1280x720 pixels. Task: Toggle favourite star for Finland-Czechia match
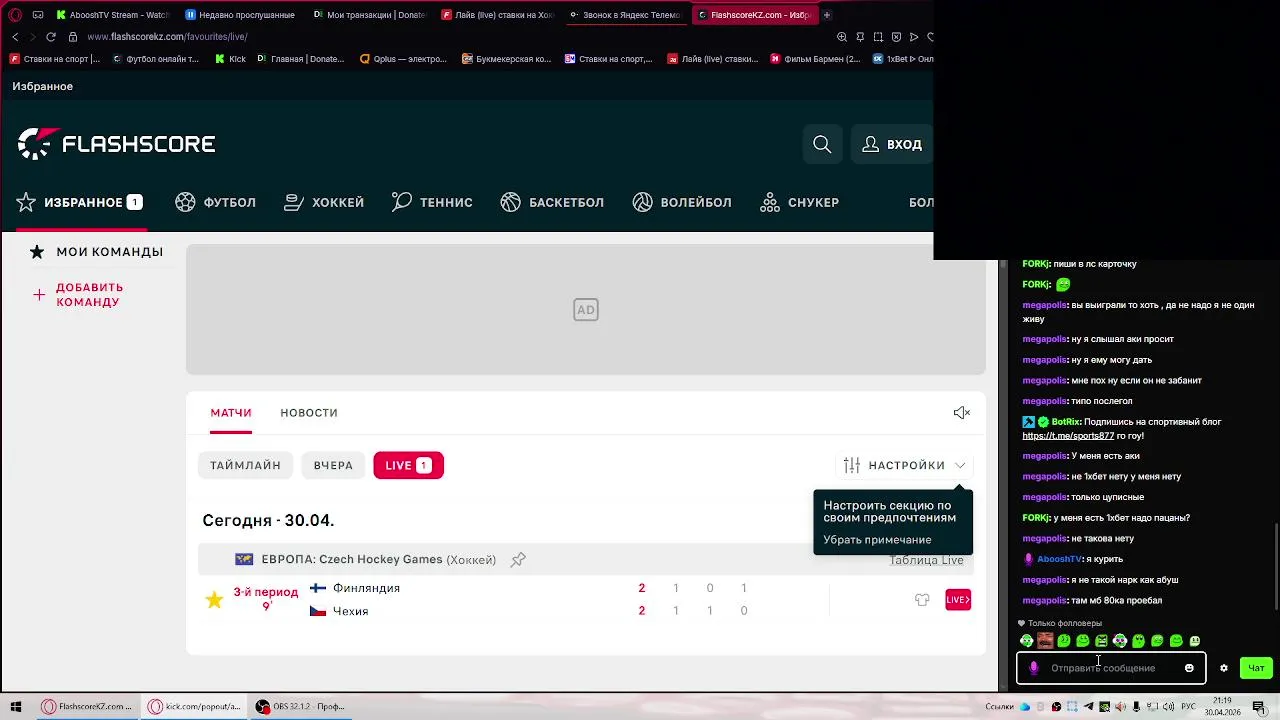coord(214,600)
